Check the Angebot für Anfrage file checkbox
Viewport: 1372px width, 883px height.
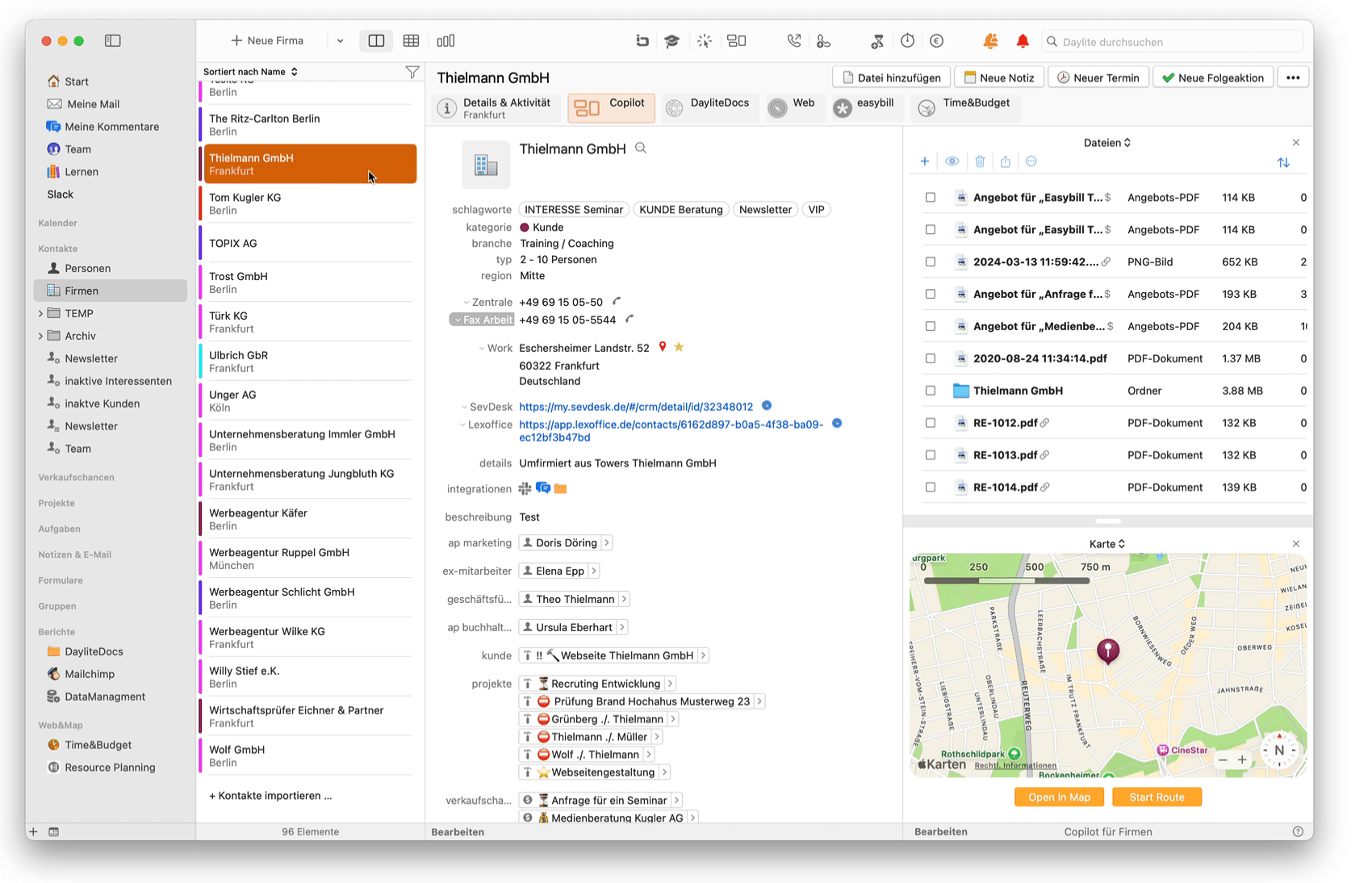931,294
